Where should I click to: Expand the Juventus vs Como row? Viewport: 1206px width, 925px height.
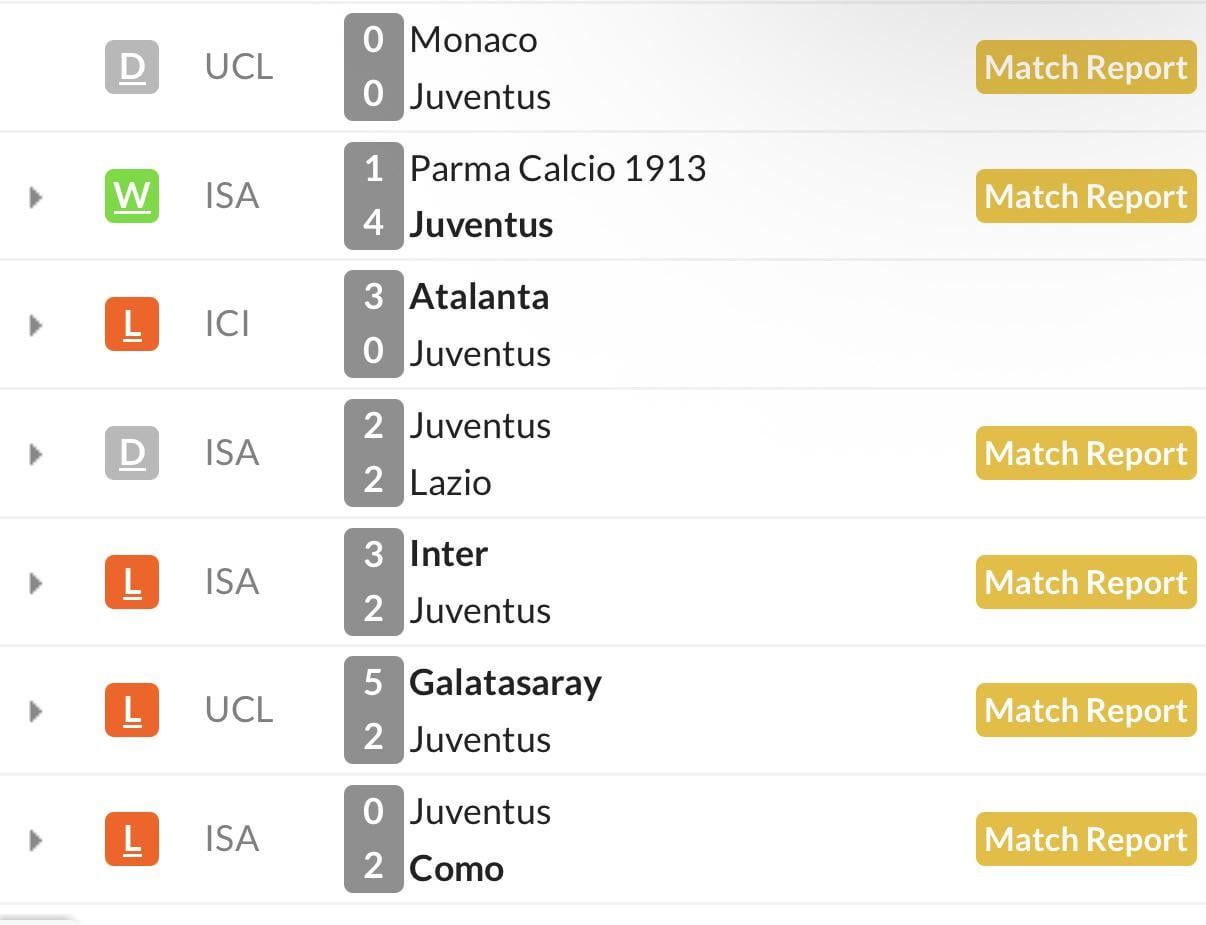pyautogui.click(x=36, y=839)
